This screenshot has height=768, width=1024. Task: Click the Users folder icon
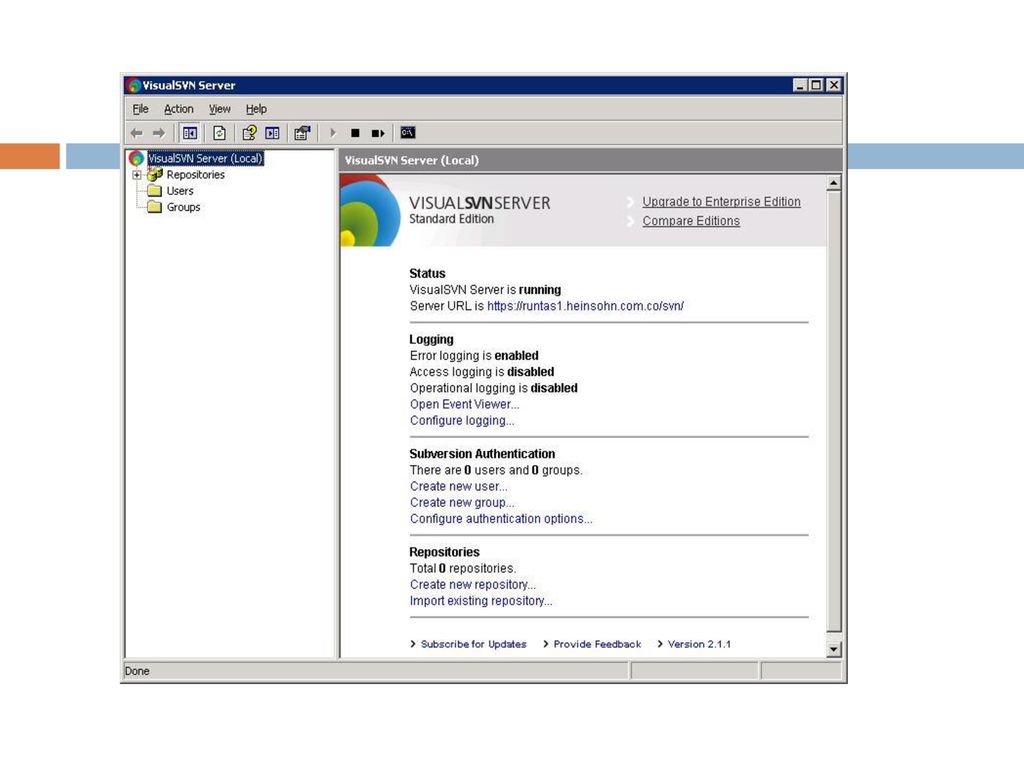coord(155,191)
